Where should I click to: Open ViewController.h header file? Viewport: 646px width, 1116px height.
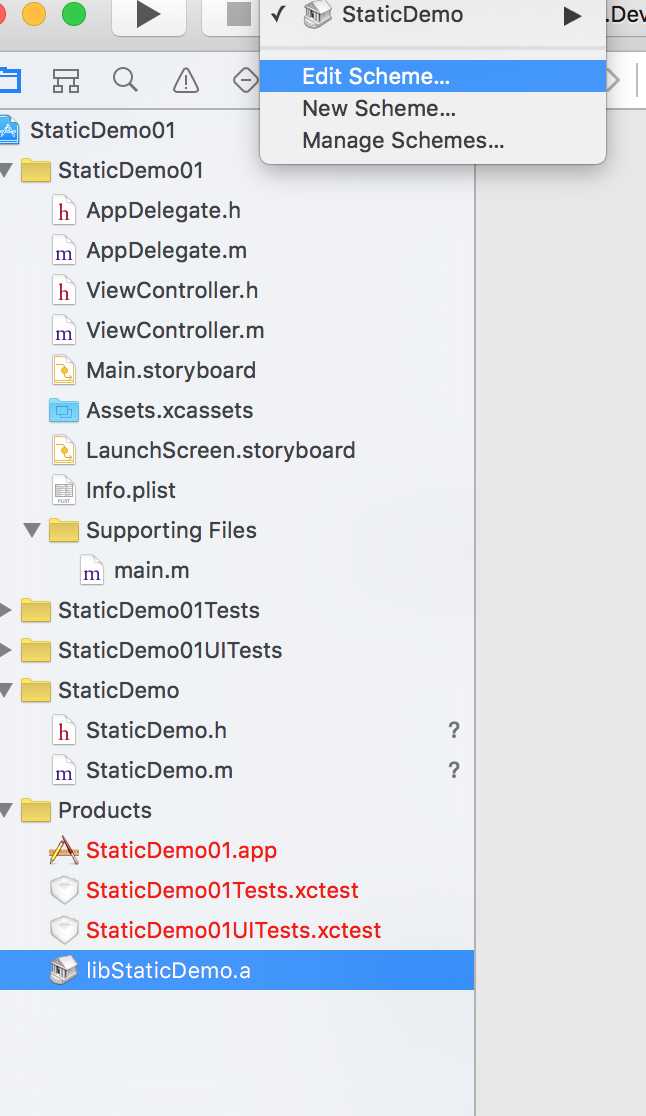click(171, 290)
